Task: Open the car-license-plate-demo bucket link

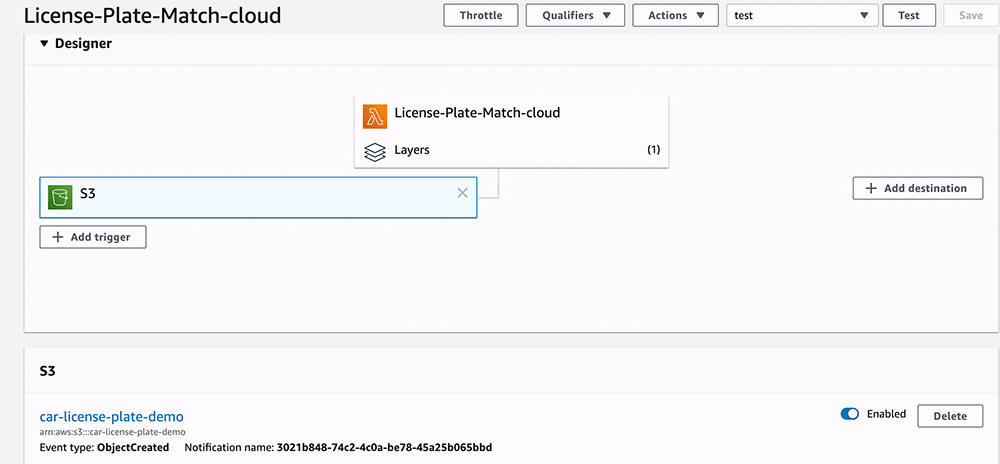Action: [112, 416]
